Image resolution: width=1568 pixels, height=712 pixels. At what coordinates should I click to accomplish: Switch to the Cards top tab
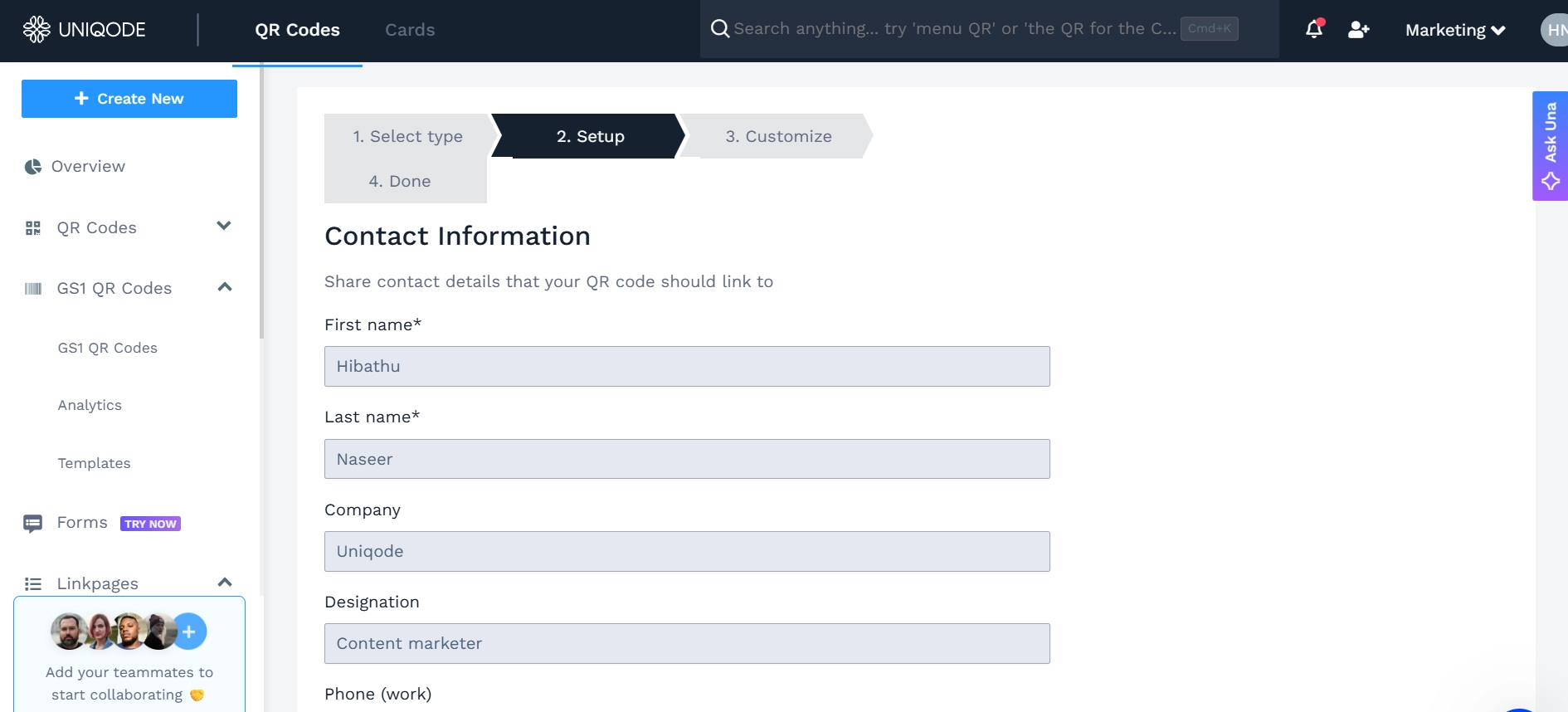coord(410,31)
